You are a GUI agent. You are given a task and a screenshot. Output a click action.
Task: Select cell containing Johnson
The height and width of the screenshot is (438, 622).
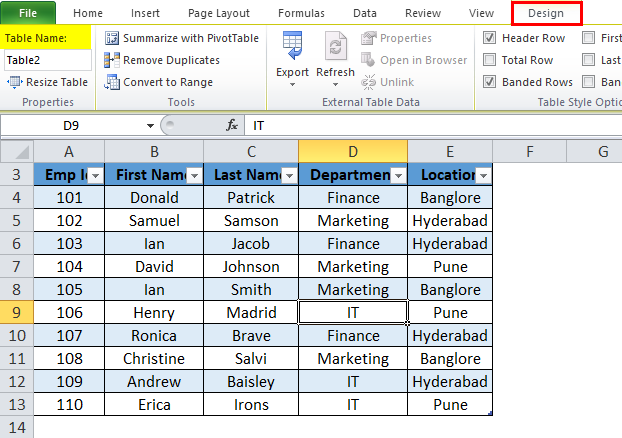(251, 267)
